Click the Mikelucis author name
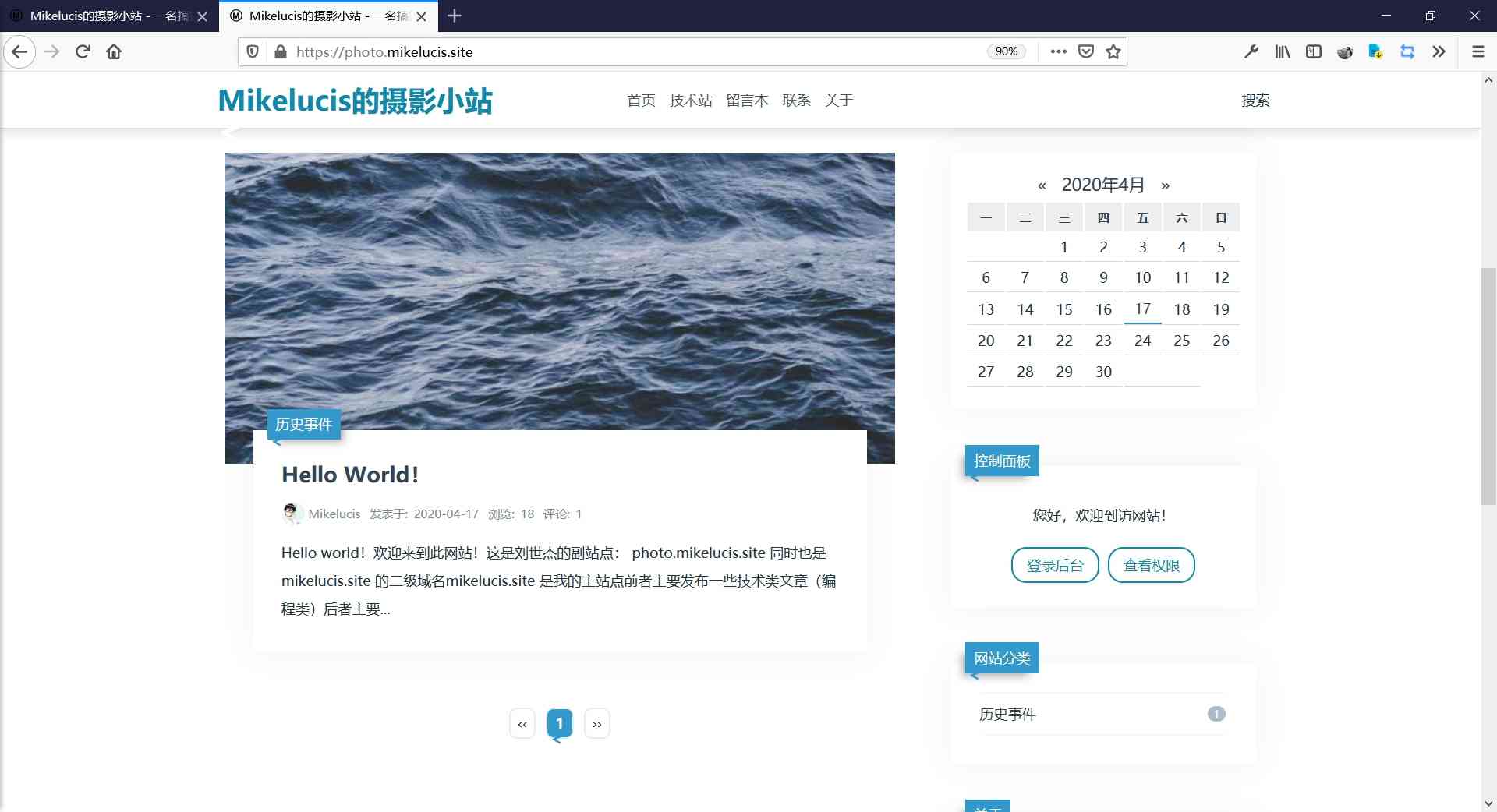 [334, 514]
